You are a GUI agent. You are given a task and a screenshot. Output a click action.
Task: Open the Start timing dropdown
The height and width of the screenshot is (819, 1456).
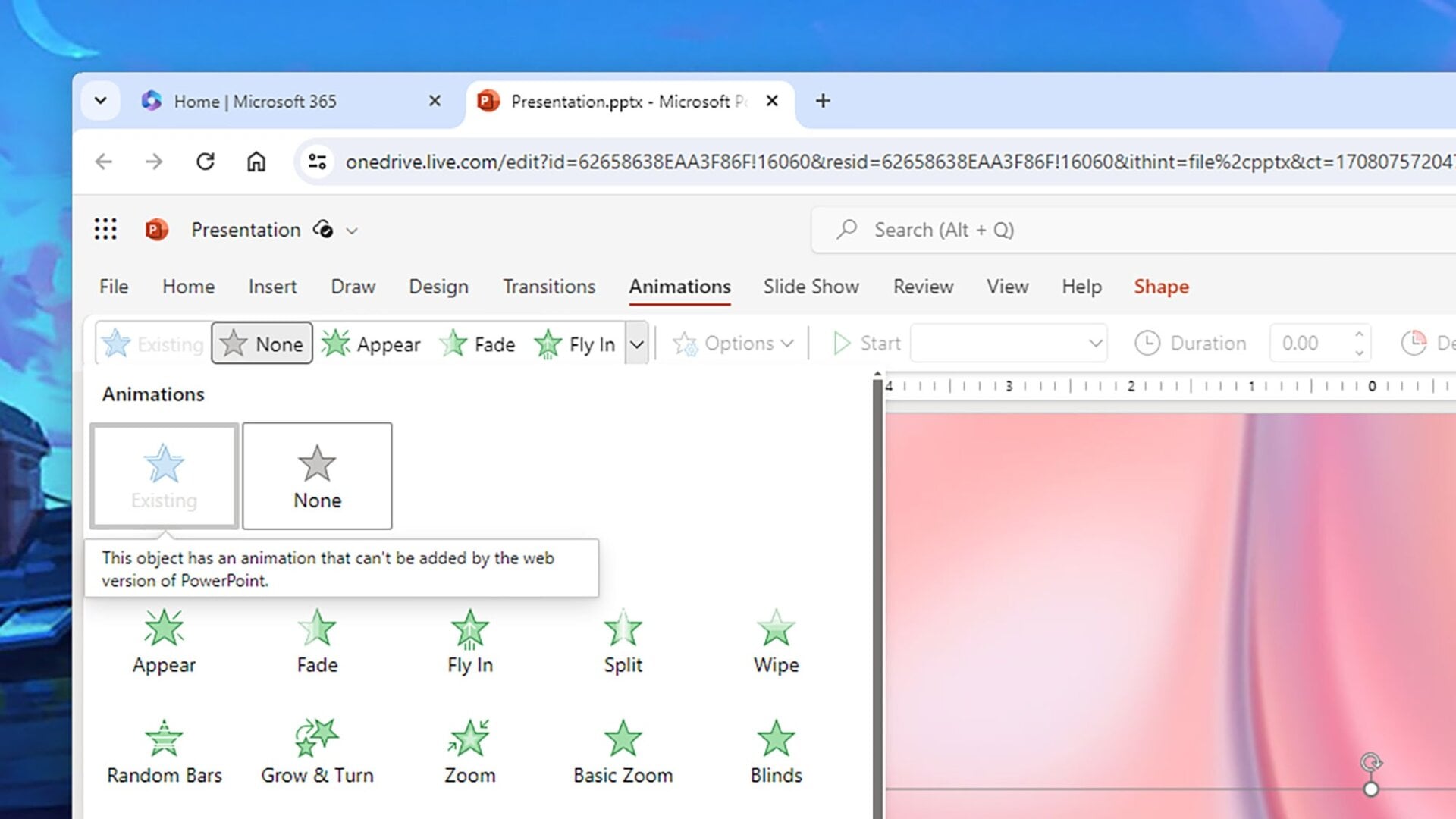tap(1009, 343)
